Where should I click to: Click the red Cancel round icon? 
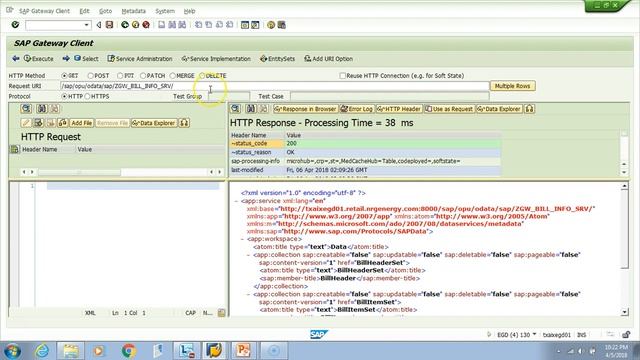point(146,25)
